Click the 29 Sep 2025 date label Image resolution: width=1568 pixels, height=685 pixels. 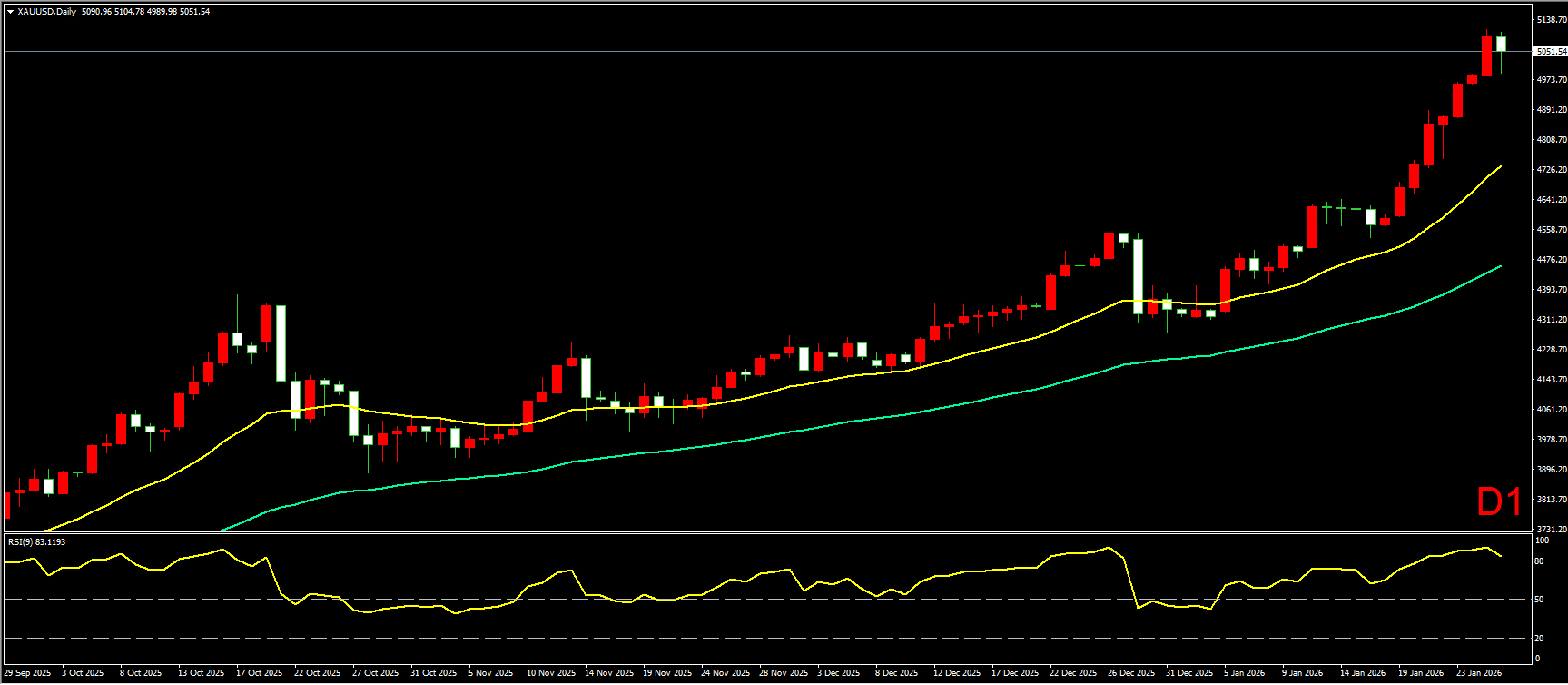tap(28, 673)
